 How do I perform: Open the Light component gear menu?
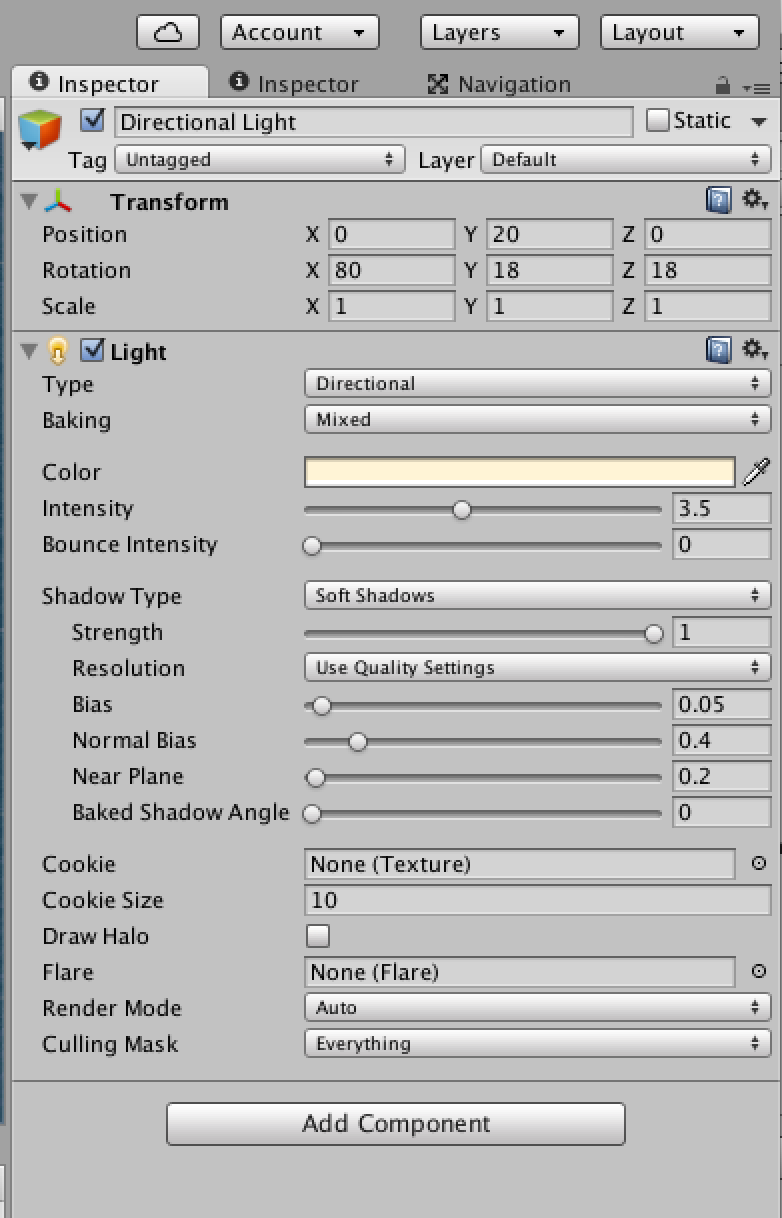(x=754, y=351)
